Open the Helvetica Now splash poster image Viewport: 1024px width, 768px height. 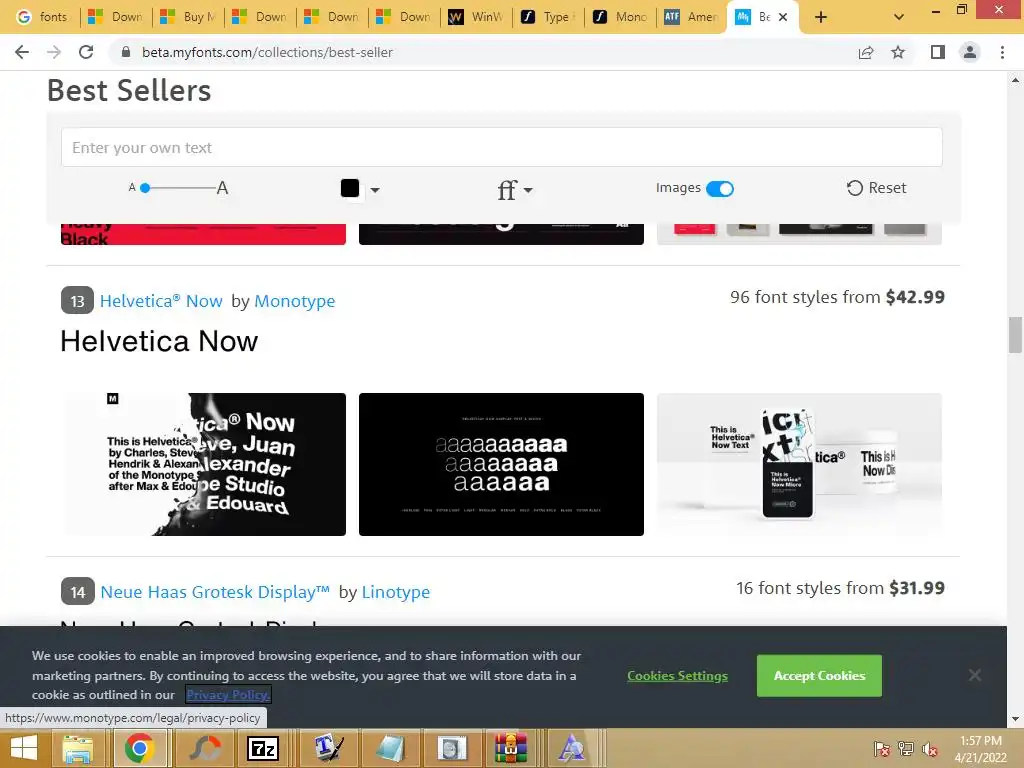204,464
